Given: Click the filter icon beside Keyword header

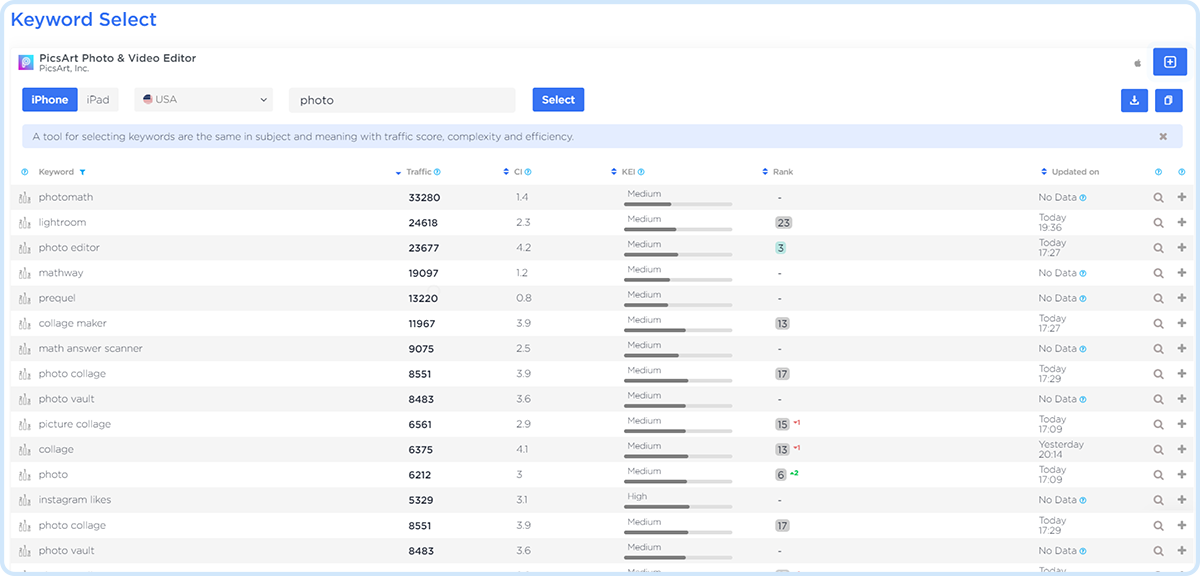Looking at the screenshot, I should [x=82, y=172].
